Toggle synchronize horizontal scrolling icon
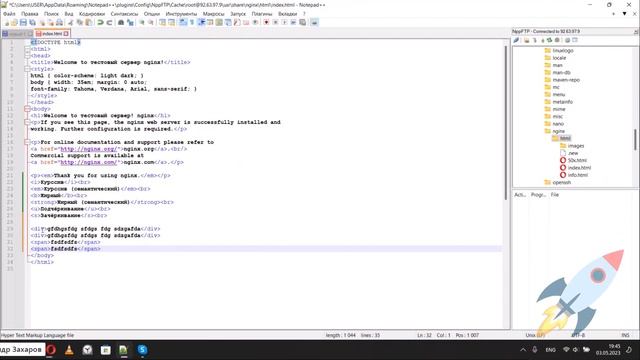 coord(171,22)
